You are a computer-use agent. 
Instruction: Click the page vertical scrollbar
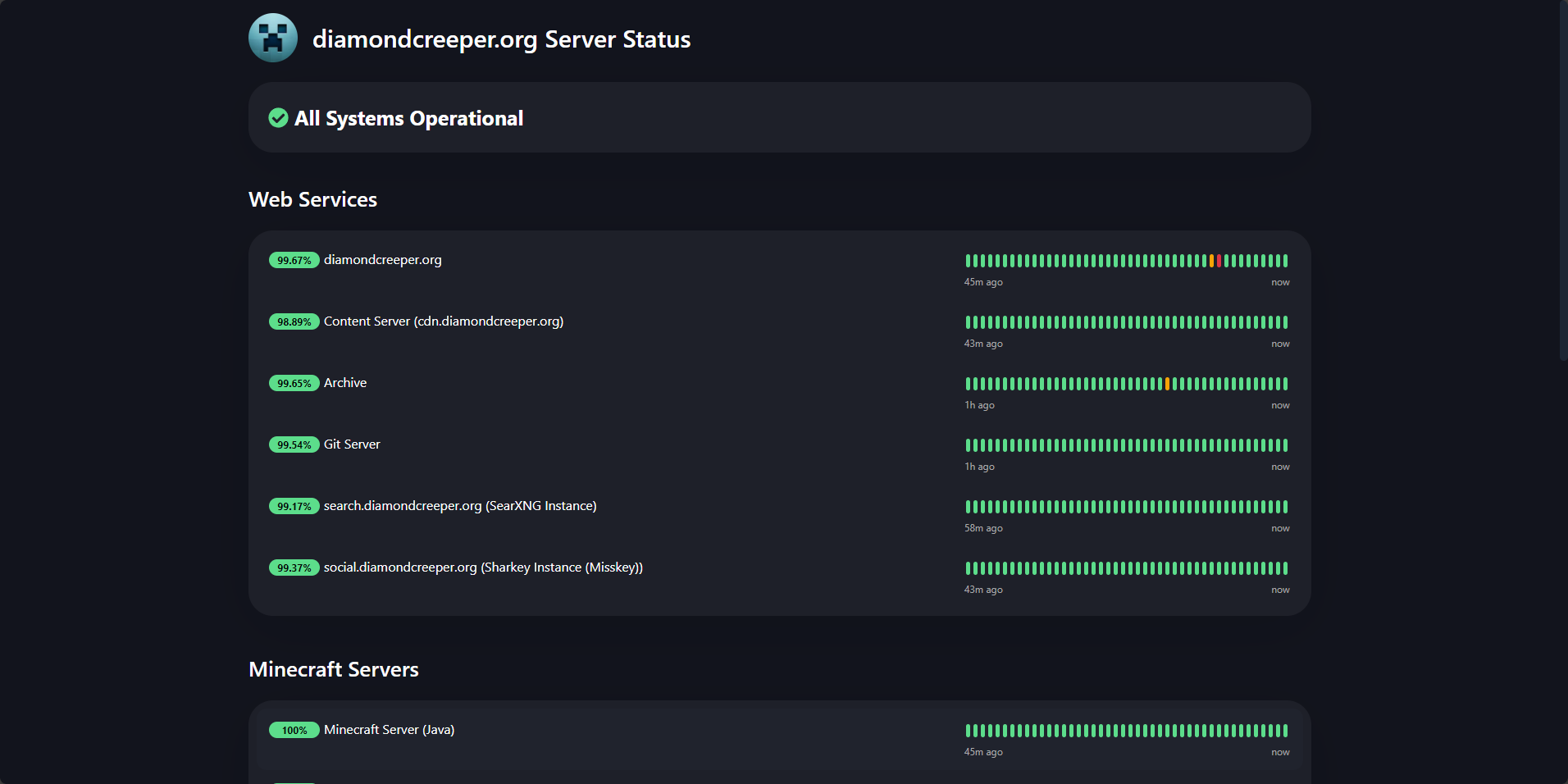1563,180
